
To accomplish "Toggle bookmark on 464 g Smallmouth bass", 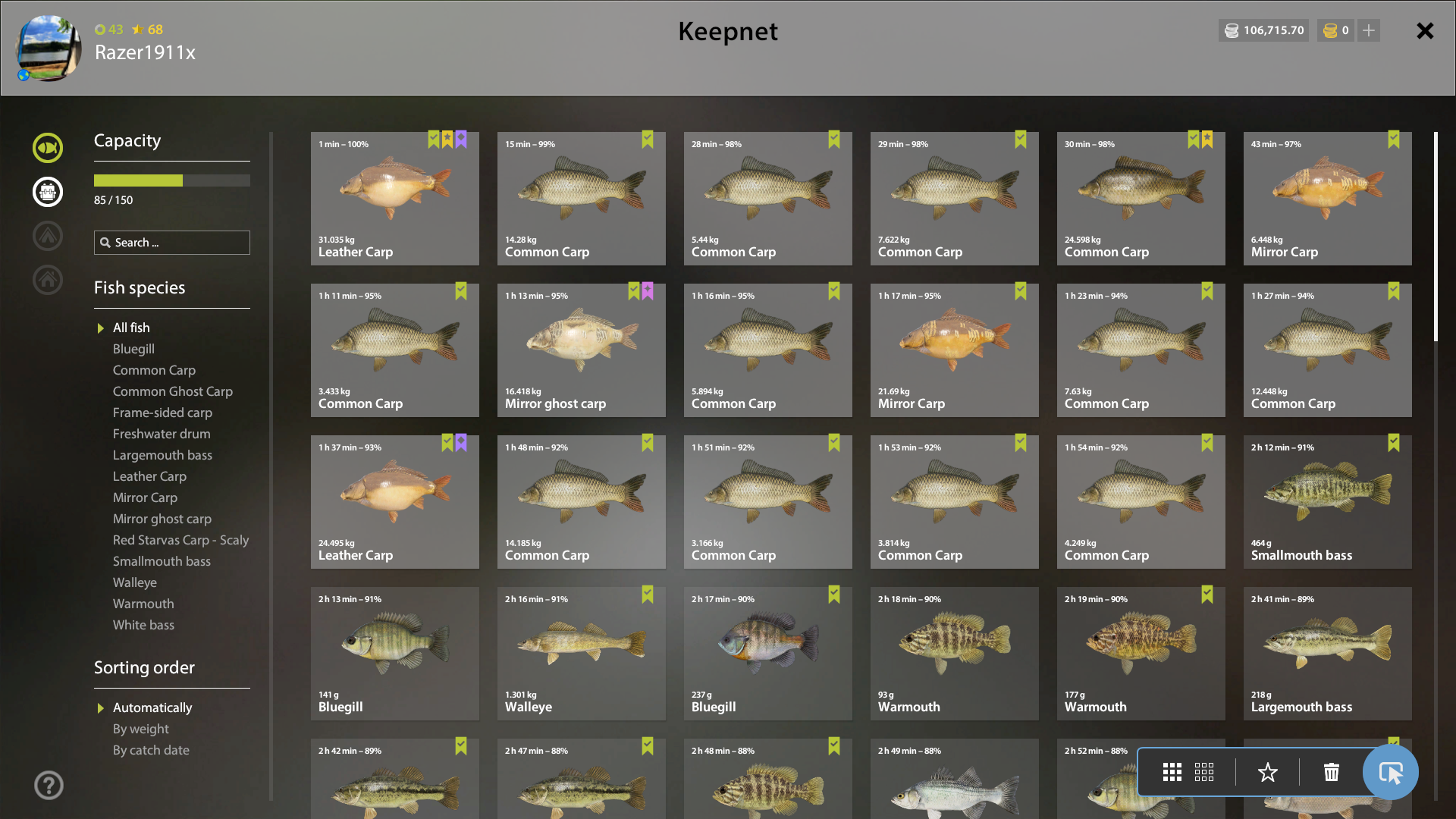I will coord(1394,442).
